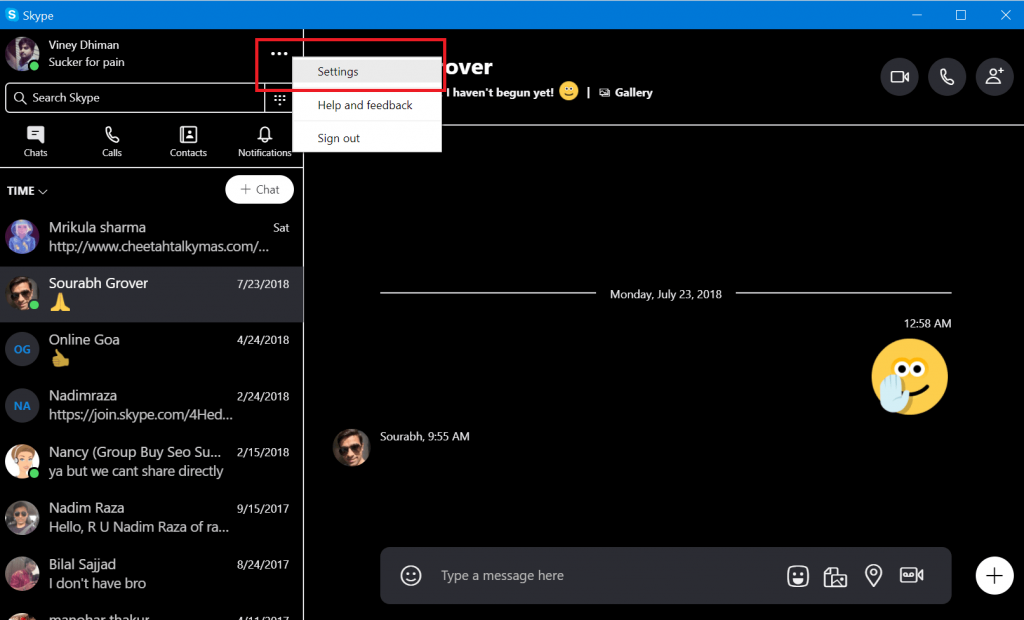Switch to the Contacts tab
The image size is (1024, 620).
[x=188, y=141]
